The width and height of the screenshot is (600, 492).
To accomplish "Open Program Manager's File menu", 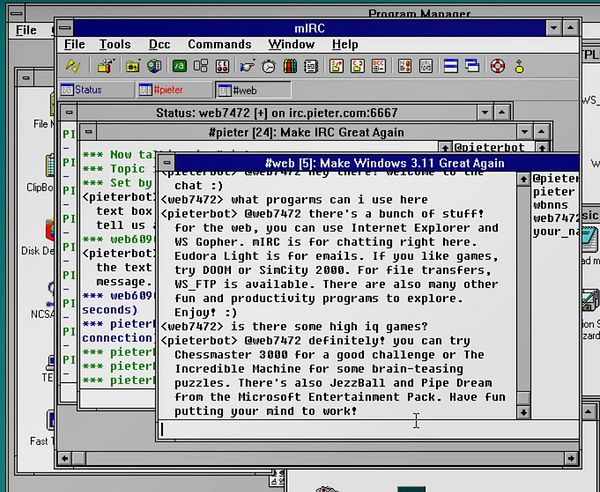I will 26,30.
